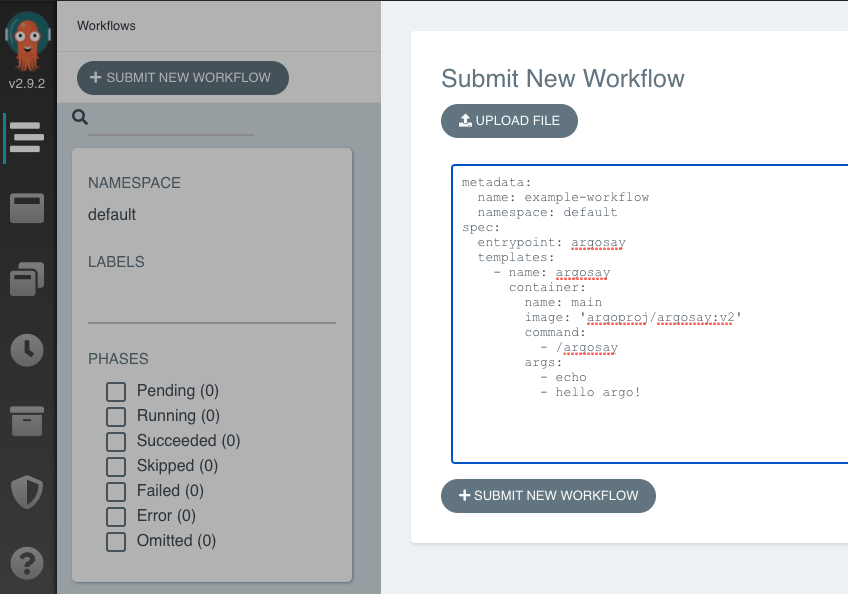Check the Skipped phase checkbox

click(x=116, y=466)
